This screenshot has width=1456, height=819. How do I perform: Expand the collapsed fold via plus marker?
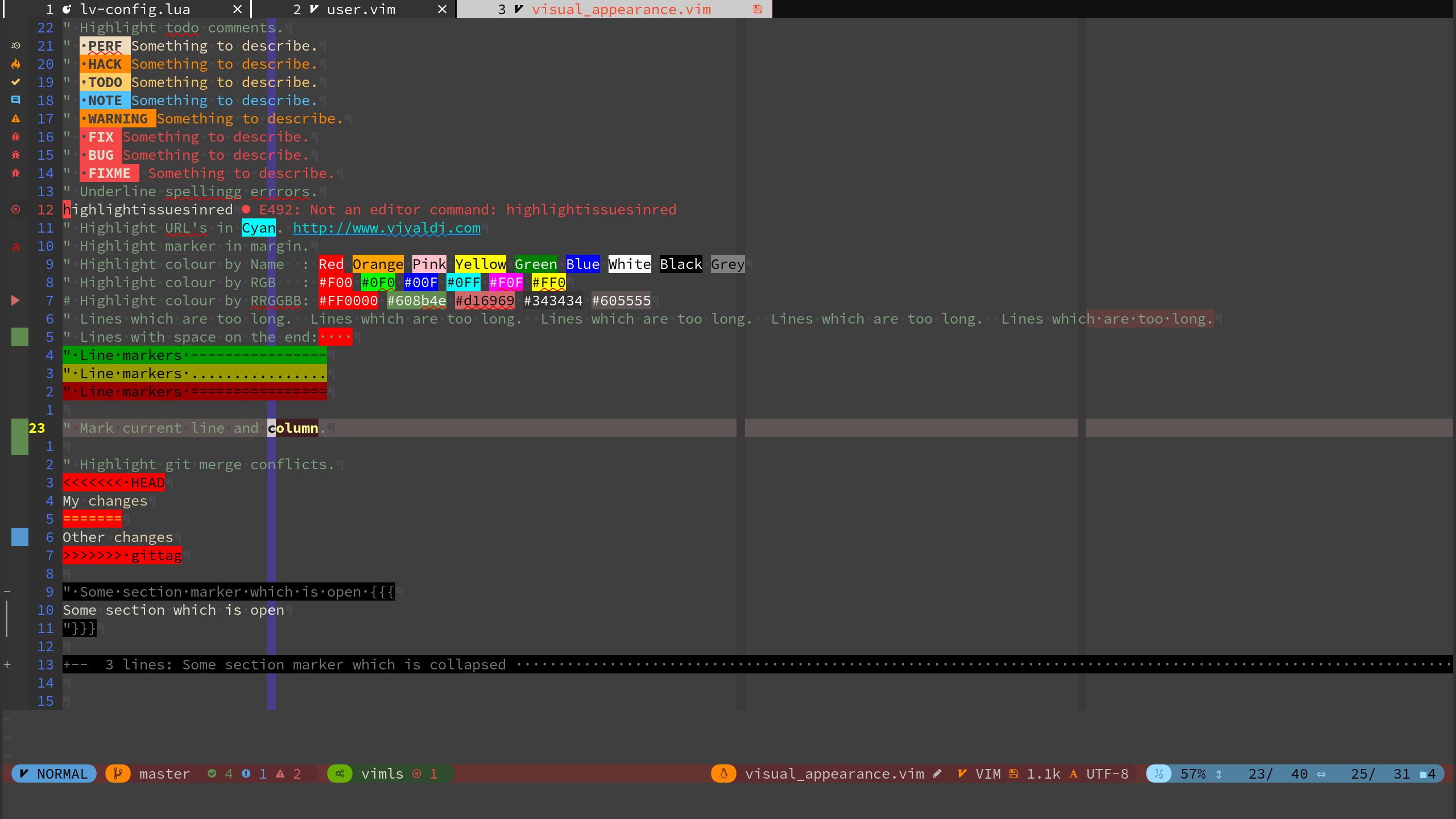click(7, 664)
